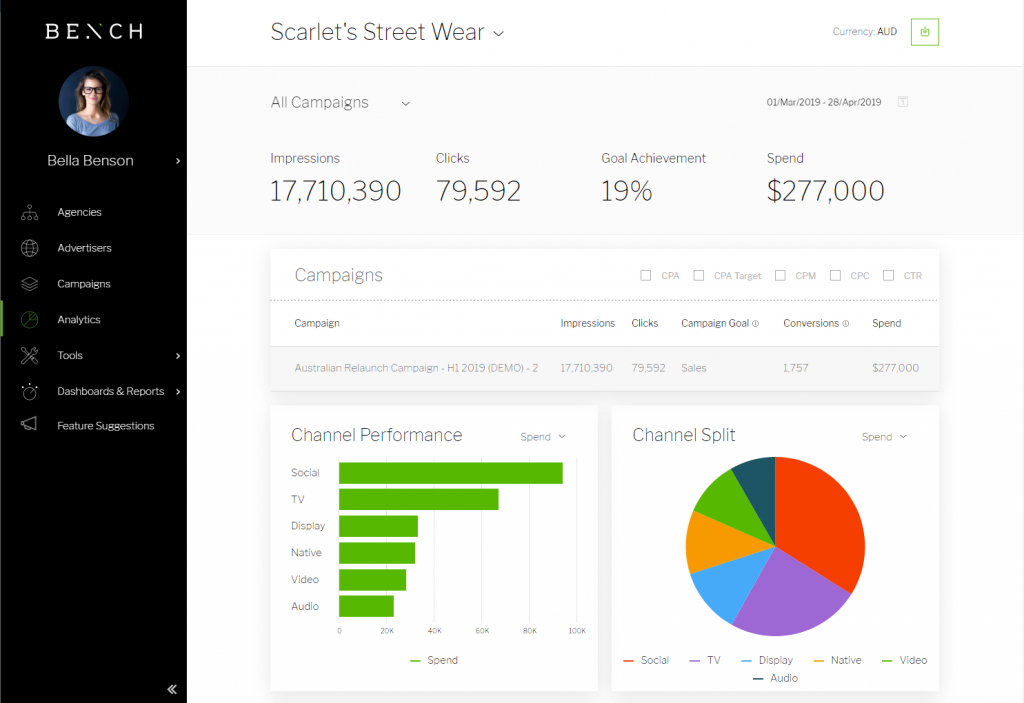The image size is (1024, 703).
Task: Click the Advertisers globe icon
Action: click(x=29, y=248)
